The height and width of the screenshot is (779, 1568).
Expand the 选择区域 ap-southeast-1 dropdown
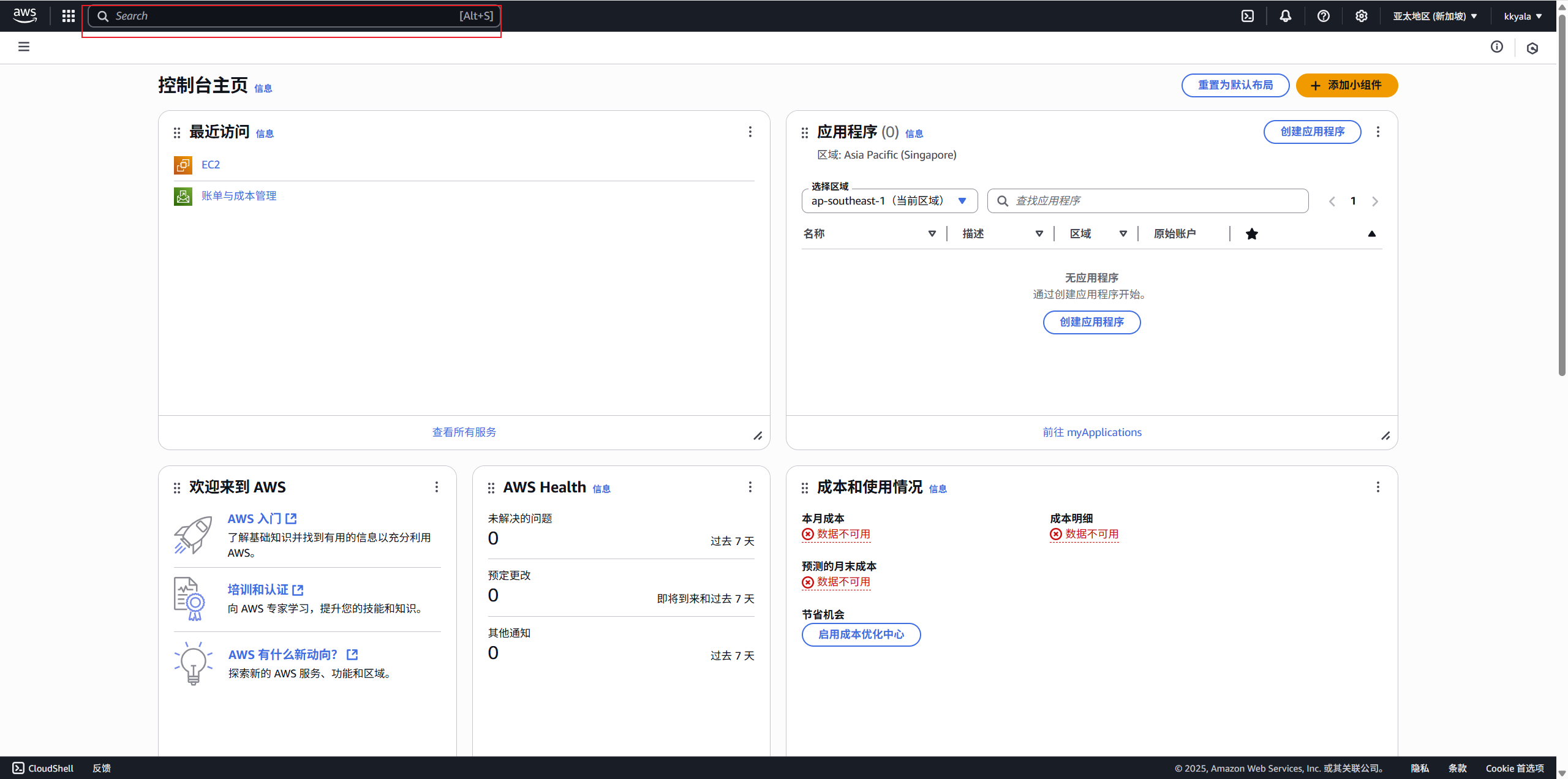(x=889, y=201)
